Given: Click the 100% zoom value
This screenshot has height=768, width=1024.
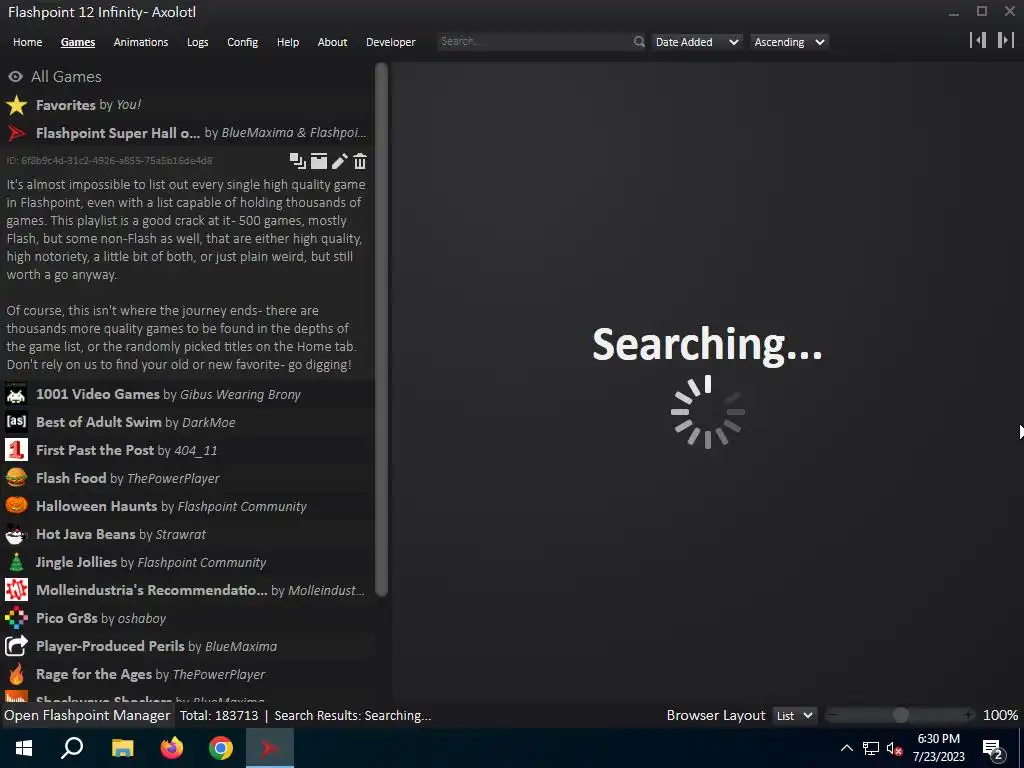Looking at the screenshot, I should coord(1000,716).
